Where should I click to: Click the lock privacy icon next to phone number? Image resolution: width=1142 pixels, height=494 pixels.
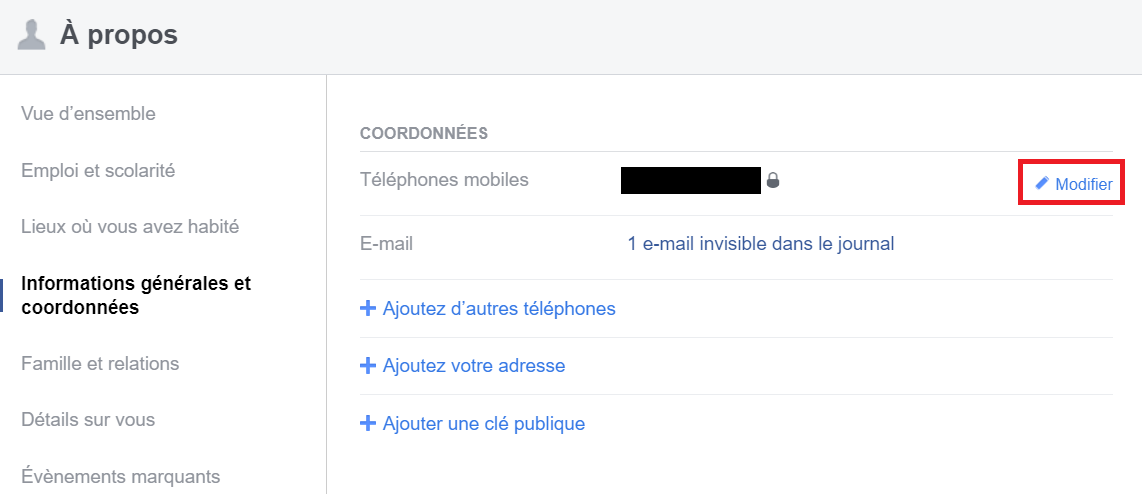(x=773, y=179)
